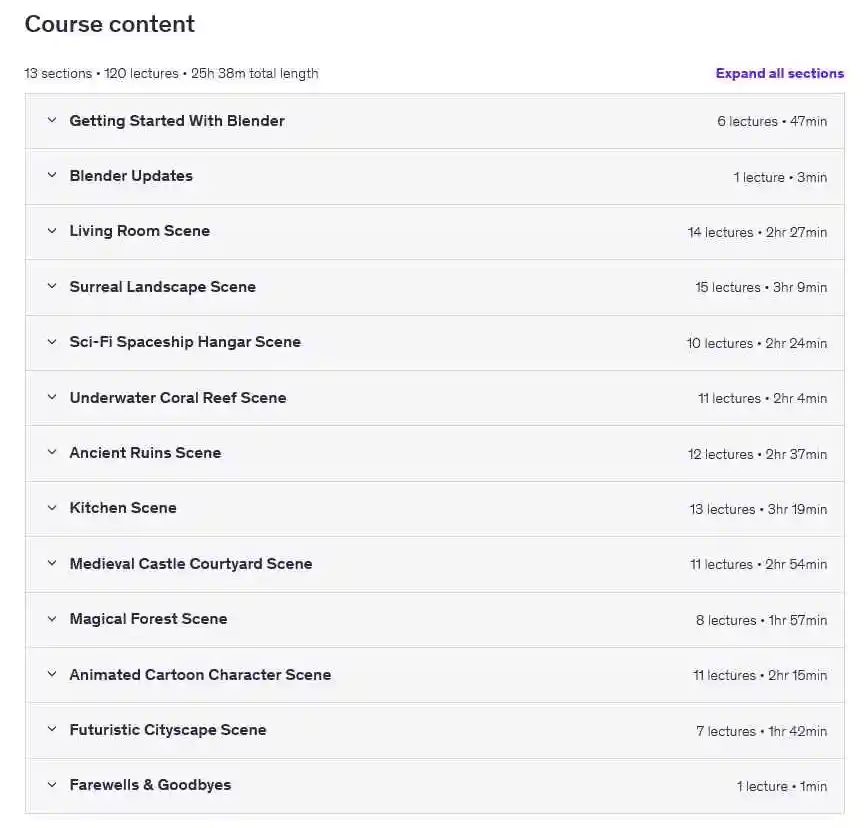
Task: Expand the Animated Cartoon Character Scene chevron
Action: (52, 674)
